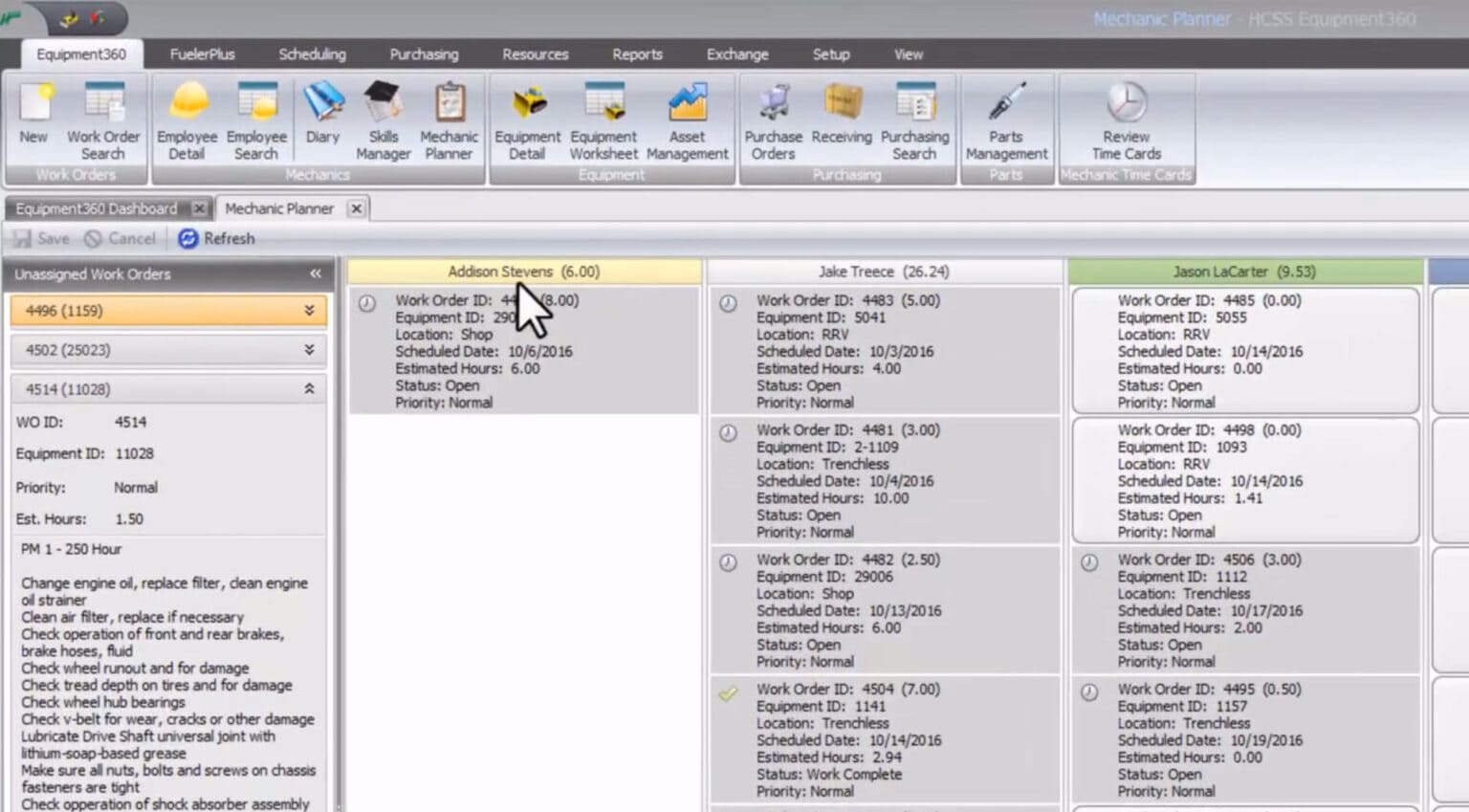Click the Cancel button
The height and width of the screenshot is (812, 1469).
pyautogui.click(x=120, y=238)
